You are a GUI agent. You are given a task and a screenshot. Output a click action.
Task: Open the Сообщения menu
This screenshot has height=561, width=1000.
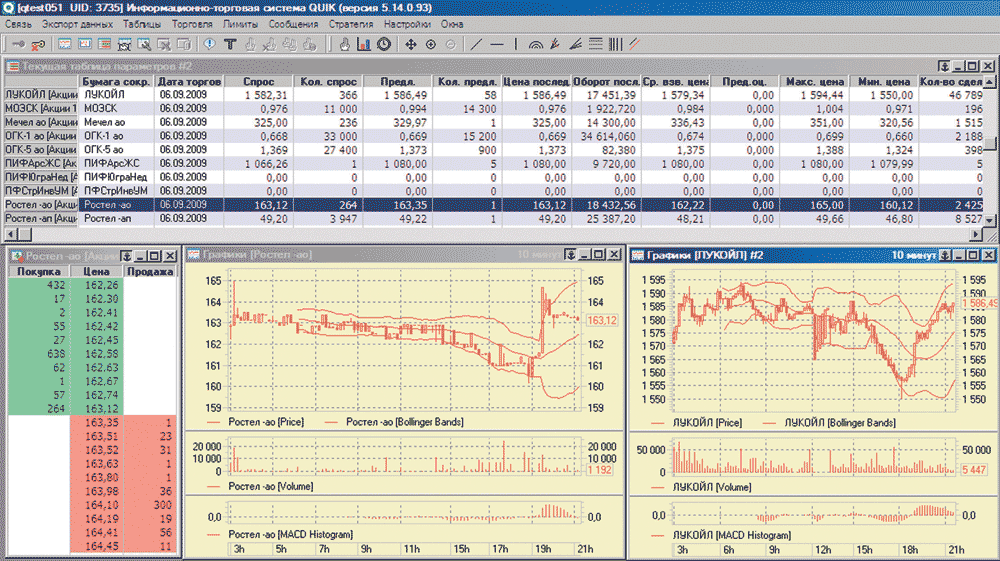(293, 24)
